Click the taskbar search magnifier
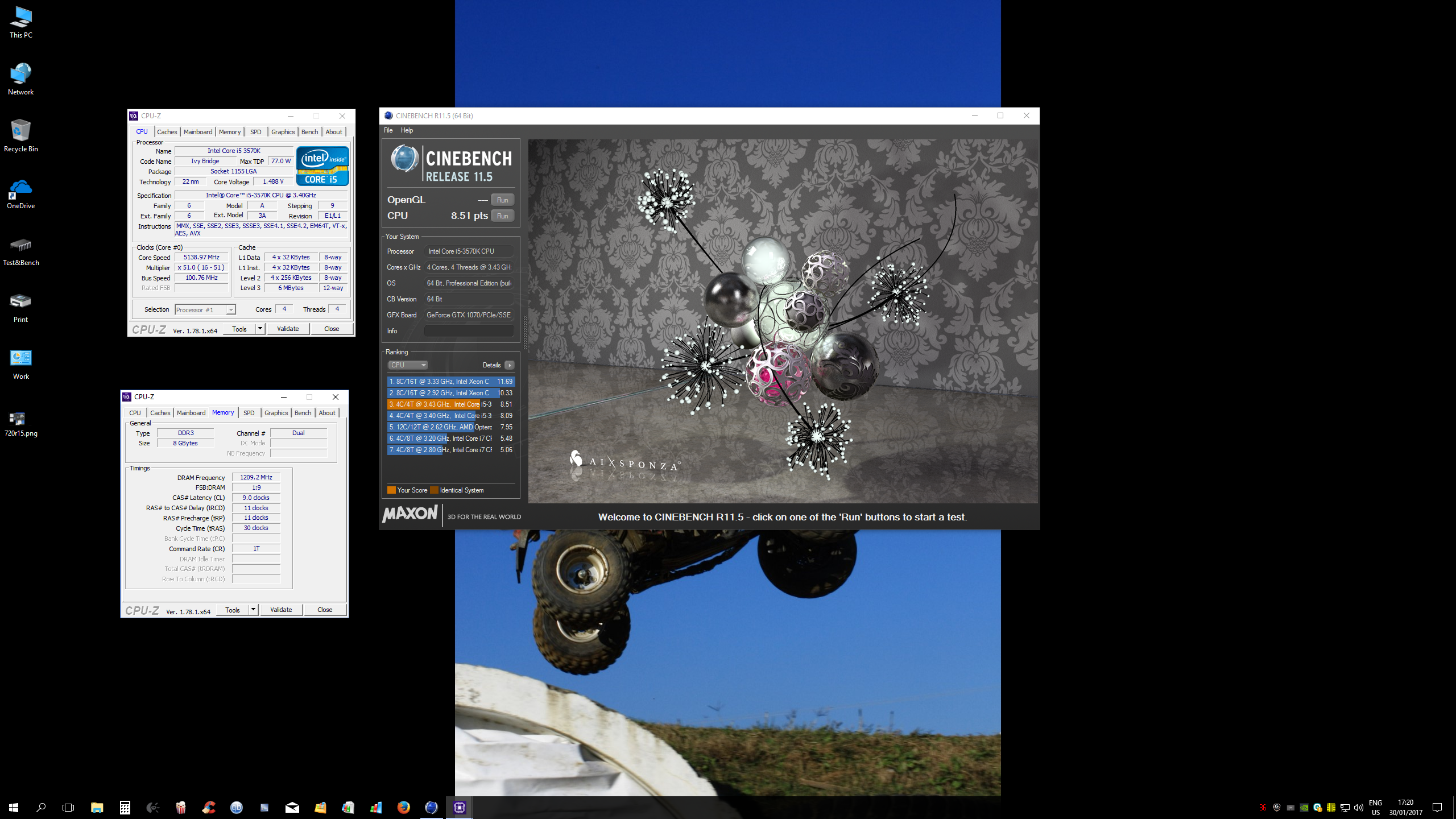 pos(41,807)
